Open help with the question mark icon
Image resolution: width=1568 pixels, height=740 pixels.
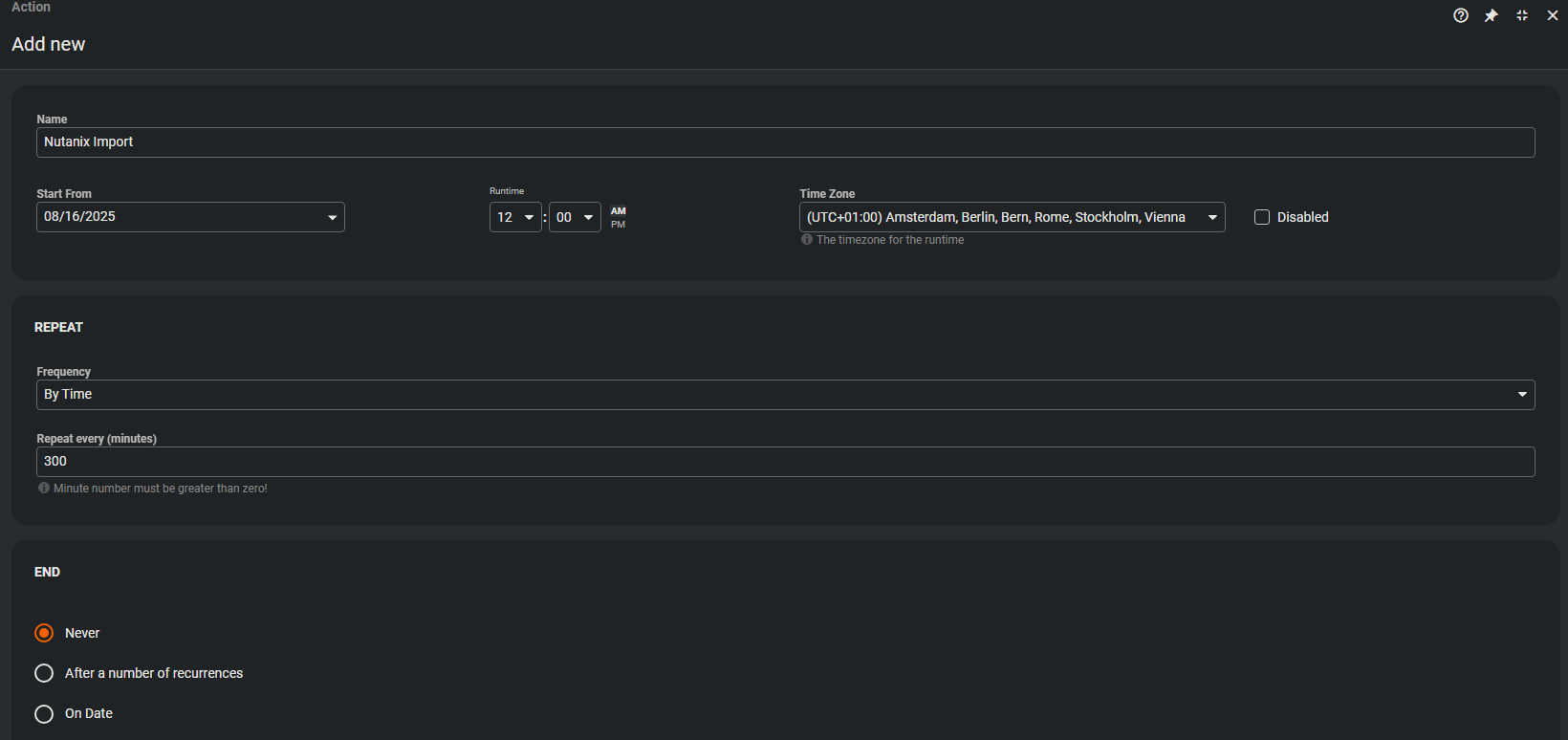tap(1460, 15)
